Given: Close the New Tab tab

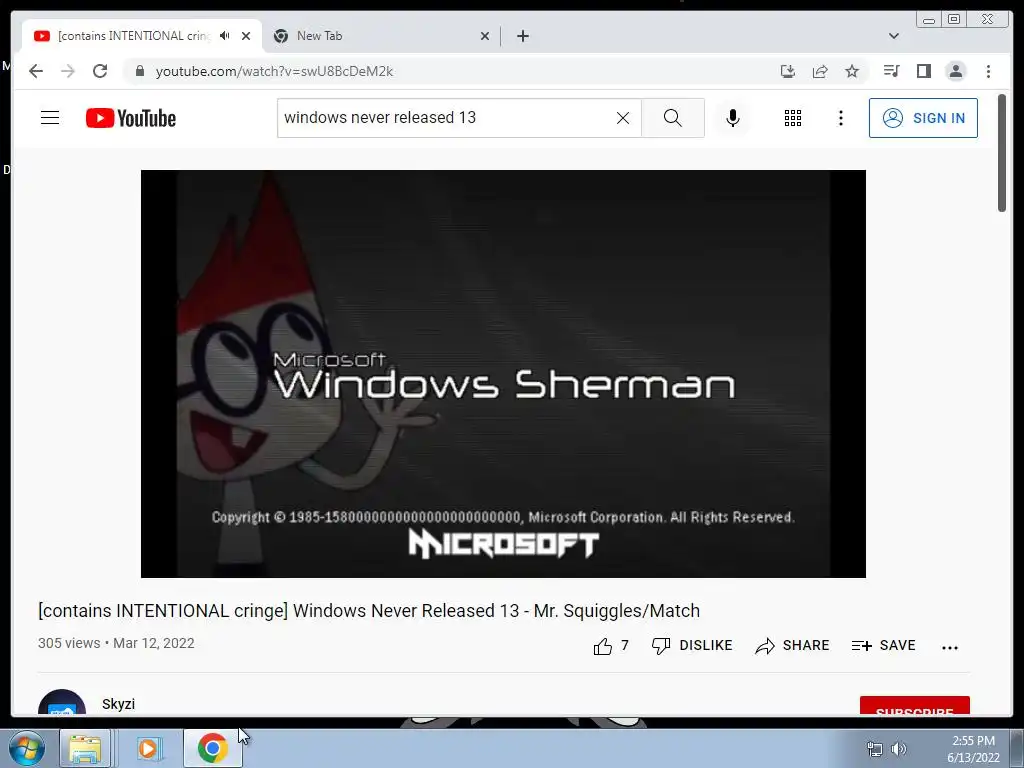Looking at the screenshot, I should point(485,36).
